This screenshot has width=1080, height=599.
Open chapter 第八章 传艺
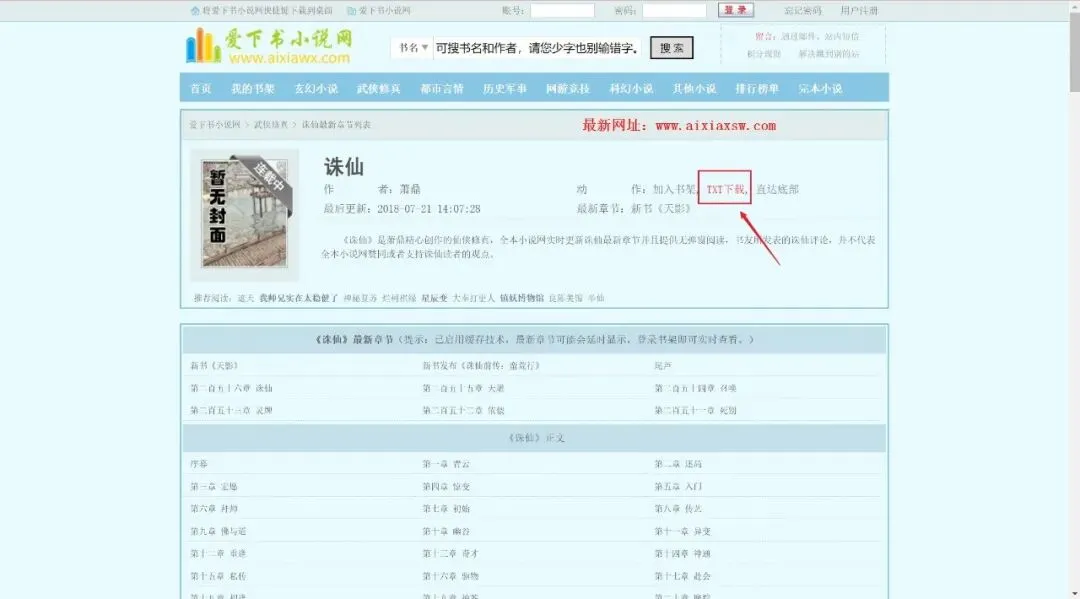[x=678, y=509]
